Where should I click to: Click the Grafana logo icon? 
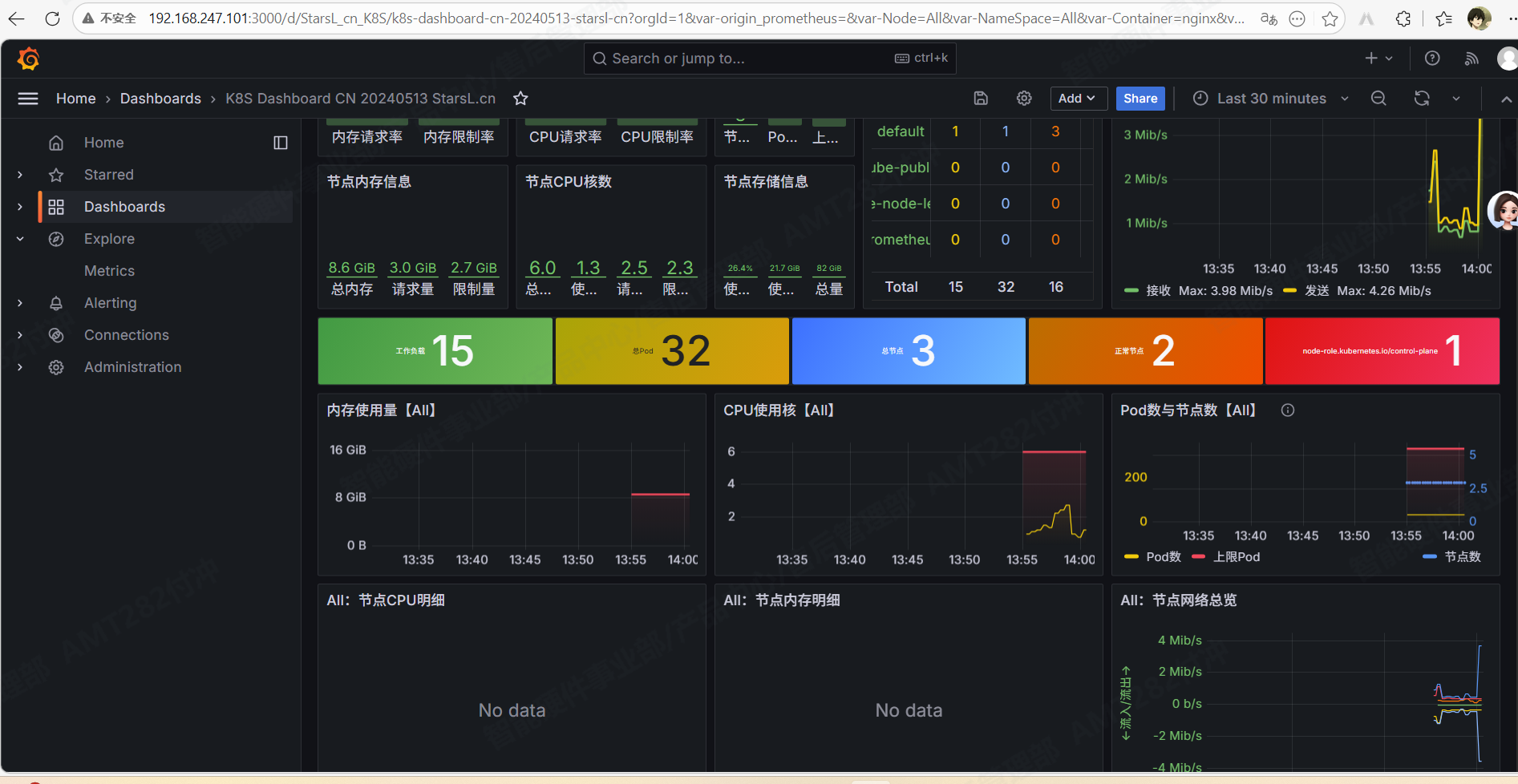coord(28,59)
